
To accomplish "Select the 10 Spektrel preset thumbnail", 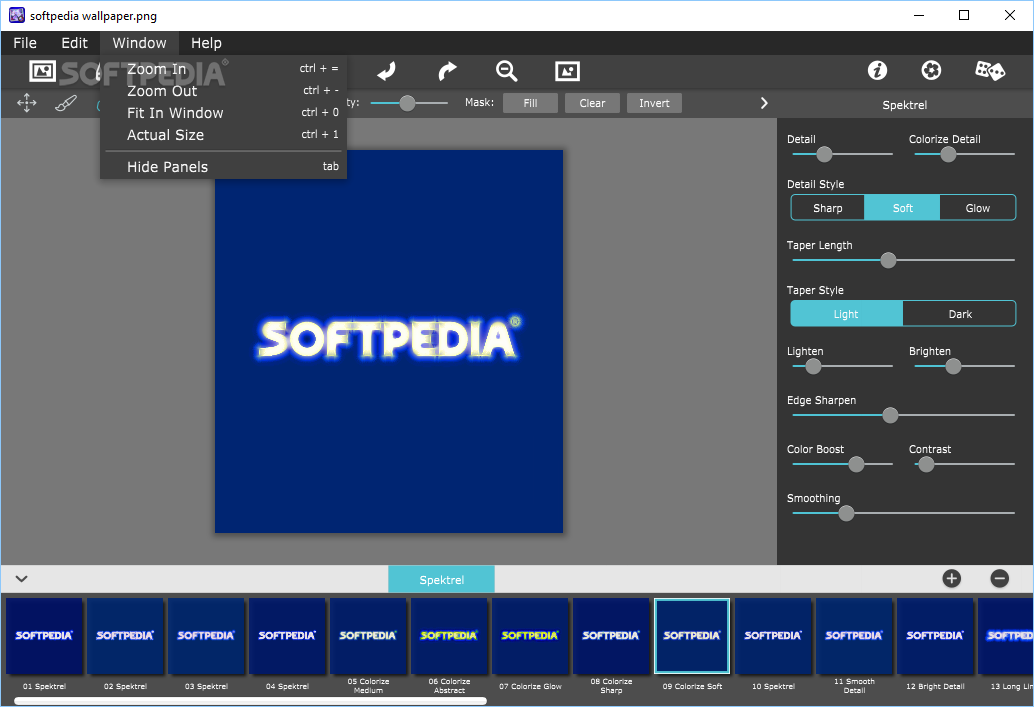I will pyautogui.click(x=773, y=636).
